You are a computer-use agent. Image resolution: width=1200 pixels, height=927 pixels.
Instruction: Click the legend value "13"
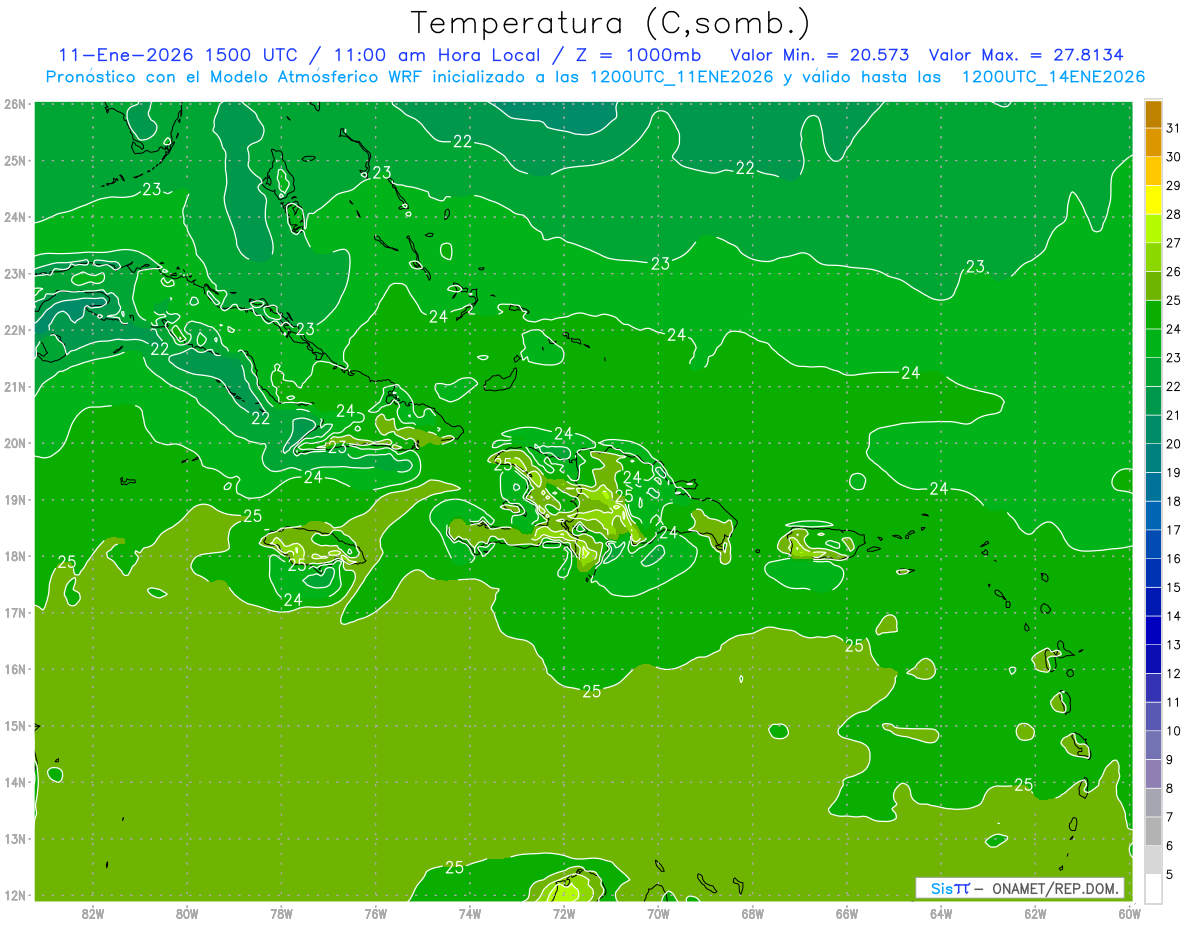[1173, 645]
